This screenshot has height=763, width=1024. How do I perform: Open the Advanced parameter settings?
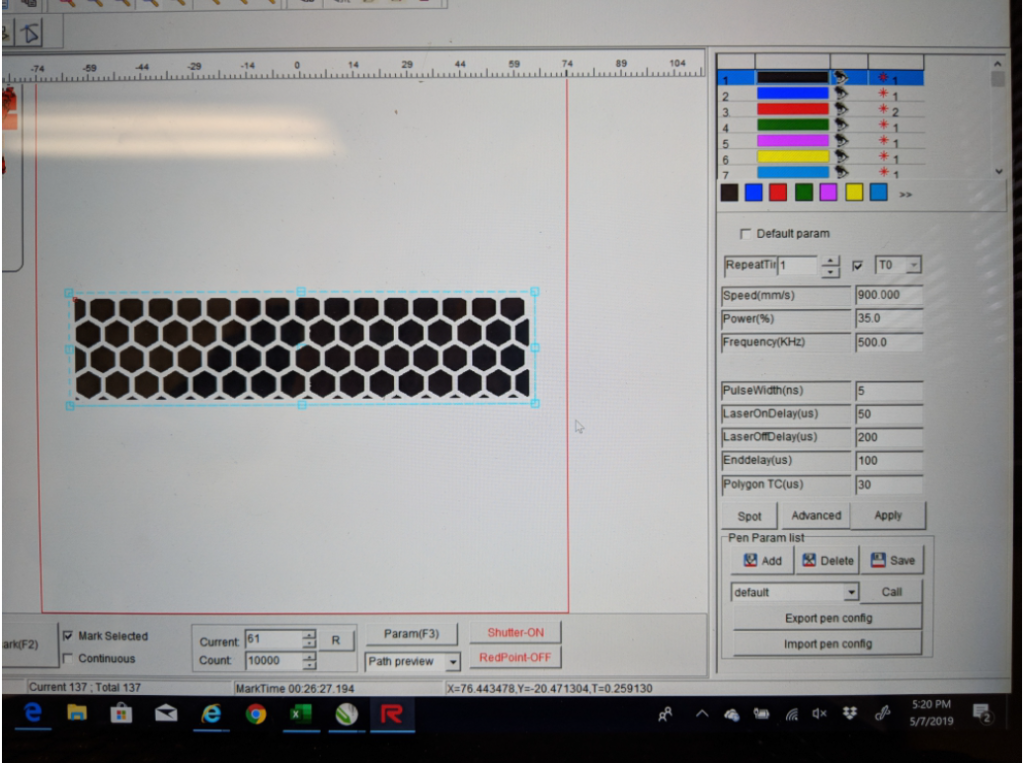pyautogui.click(x=815, y=516)
